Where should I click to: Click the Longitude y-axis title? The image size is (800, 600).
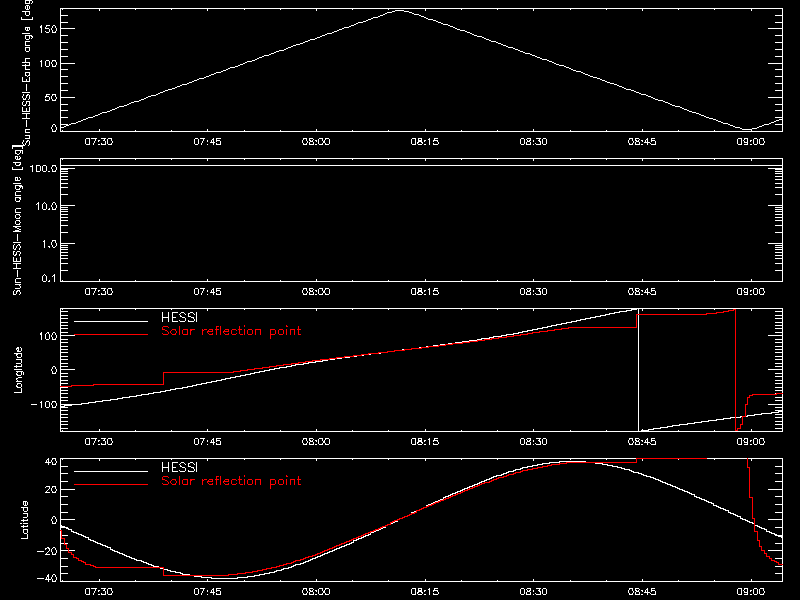click(18, 370)
